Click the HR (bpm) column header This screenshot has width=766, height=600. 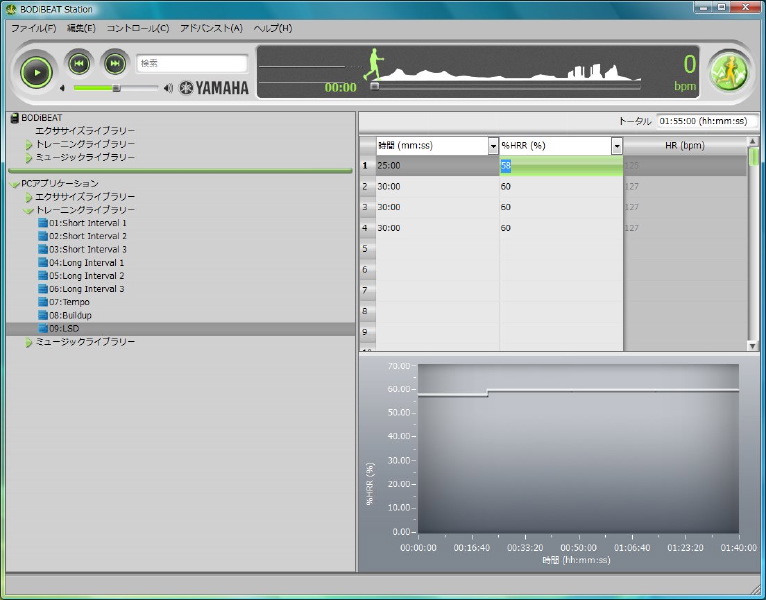pyautogui.click(x=684, y=146)
